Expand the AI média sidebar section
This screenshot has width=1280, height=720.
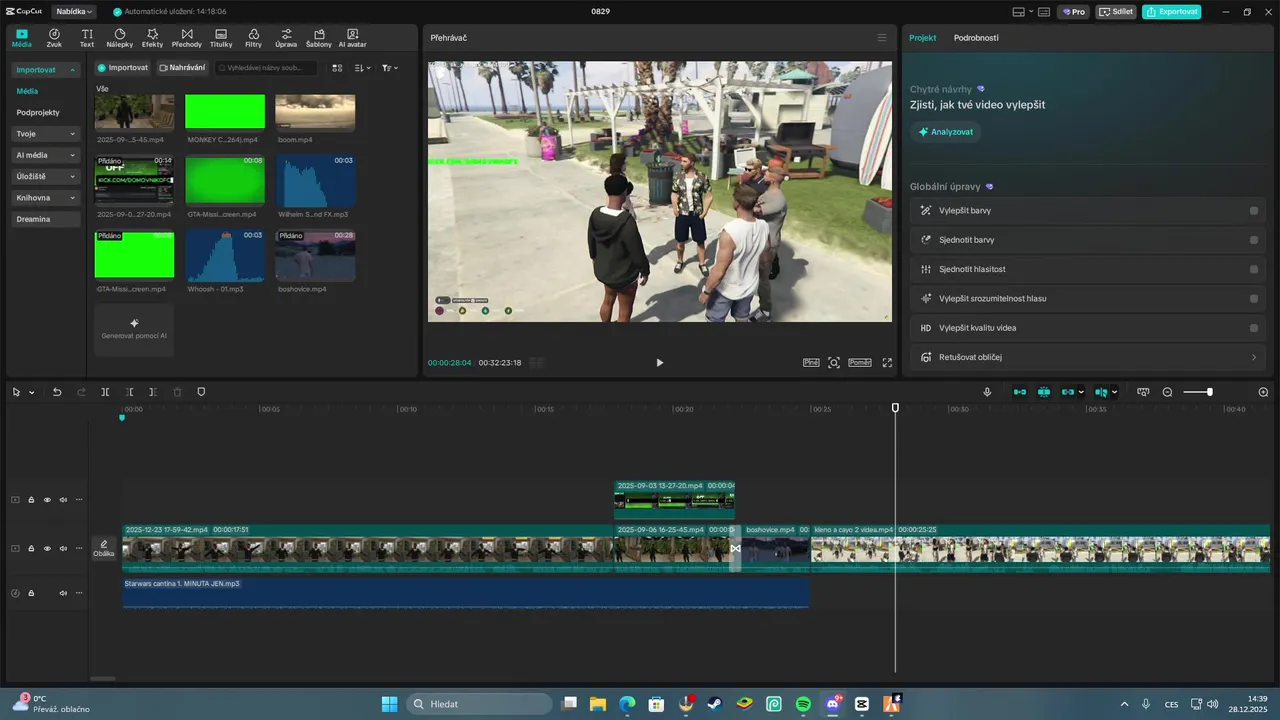[46, 155]
